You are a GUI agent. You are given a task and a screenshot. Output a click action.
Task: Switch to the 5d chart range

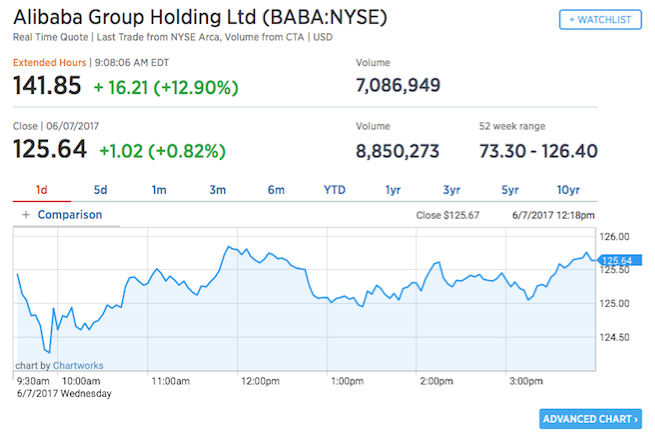[100, 190]
